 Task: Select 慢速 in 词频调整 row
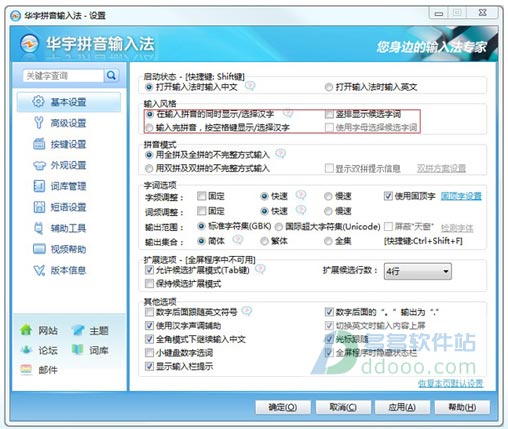pyautogui.click(x=328, y=211)
